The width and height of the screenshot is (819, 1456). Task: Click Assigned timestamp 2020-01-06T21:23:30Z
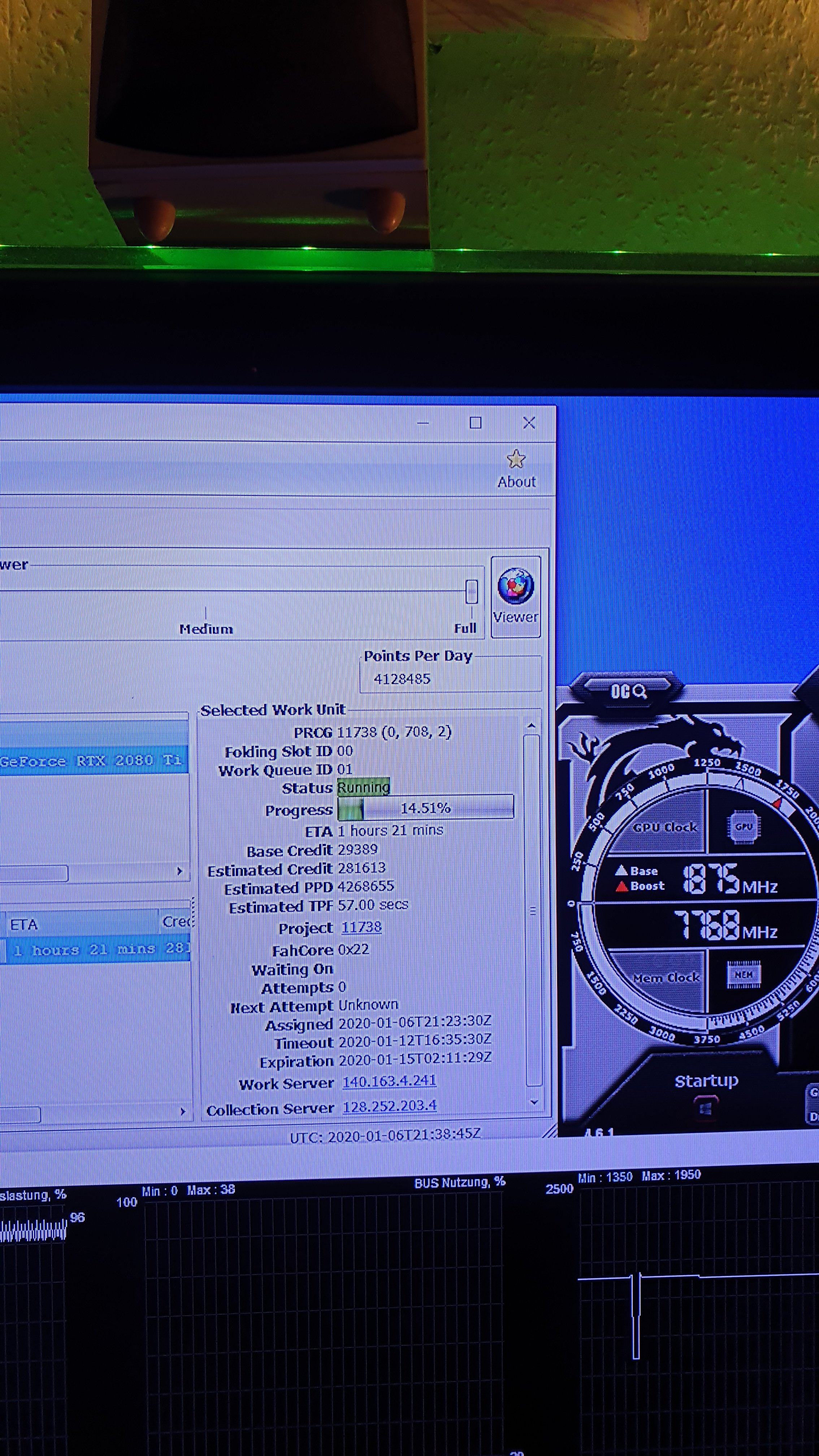(x=415, y=1021)
